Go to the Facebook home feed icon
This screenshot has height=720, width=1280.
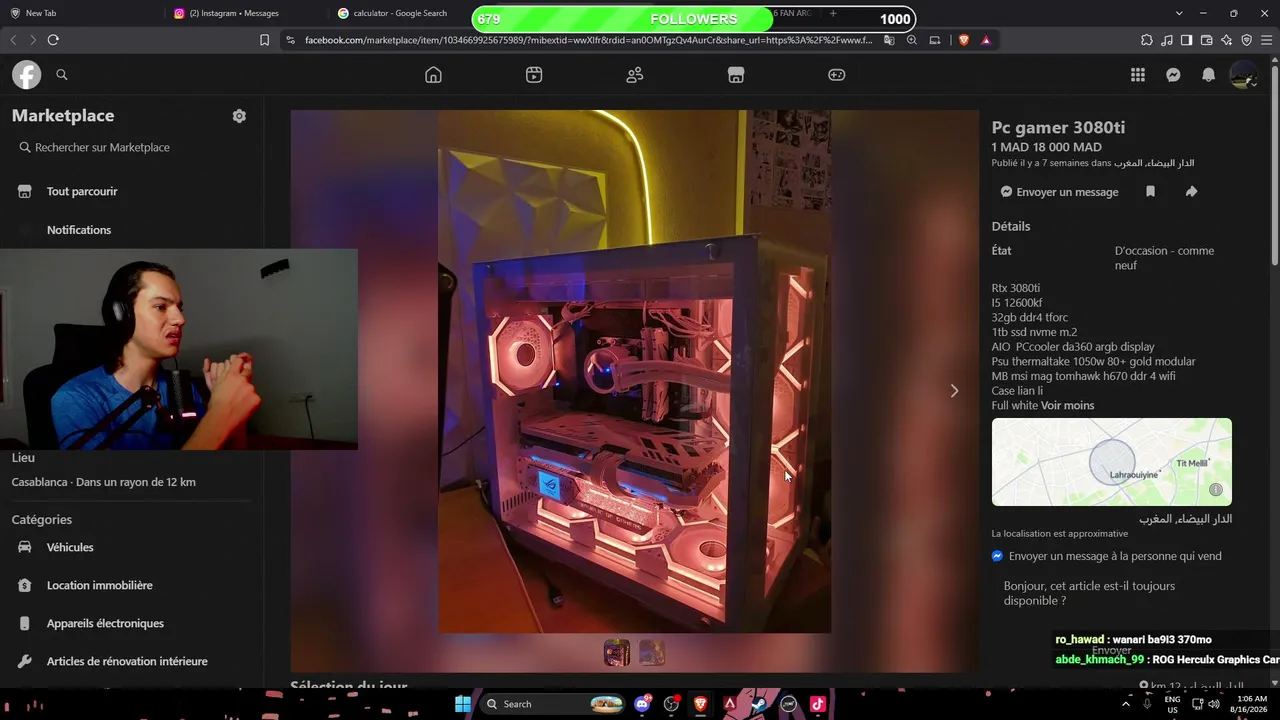(433, 75)
